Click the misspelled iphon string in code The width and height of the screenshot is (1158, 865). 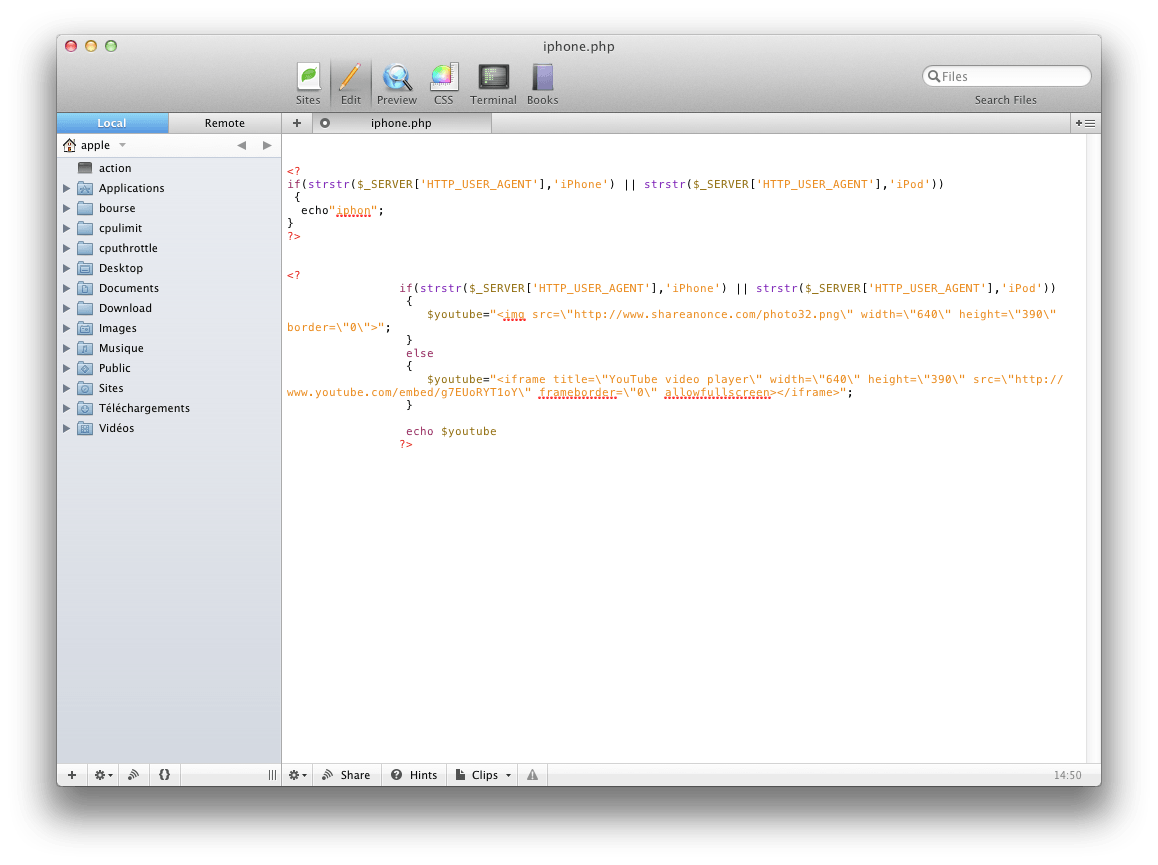tap(353, 211)
